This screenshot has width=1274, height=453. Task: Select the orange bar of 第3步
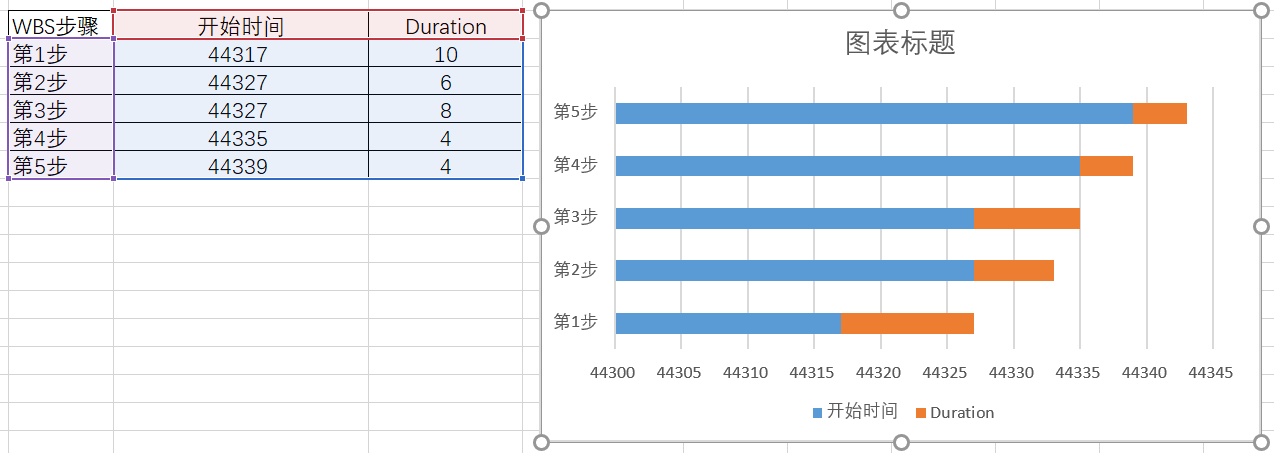point(1027,218)
